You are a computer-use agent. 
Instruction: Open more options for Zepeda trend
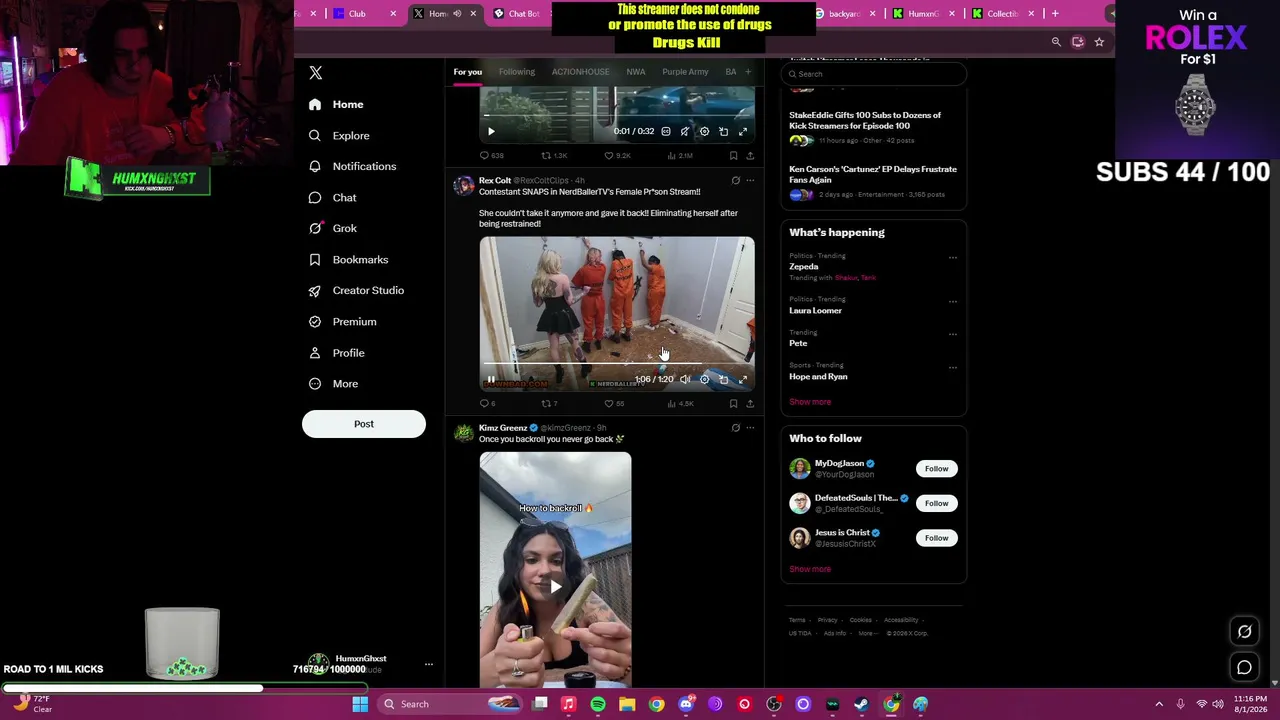[952, 257]
